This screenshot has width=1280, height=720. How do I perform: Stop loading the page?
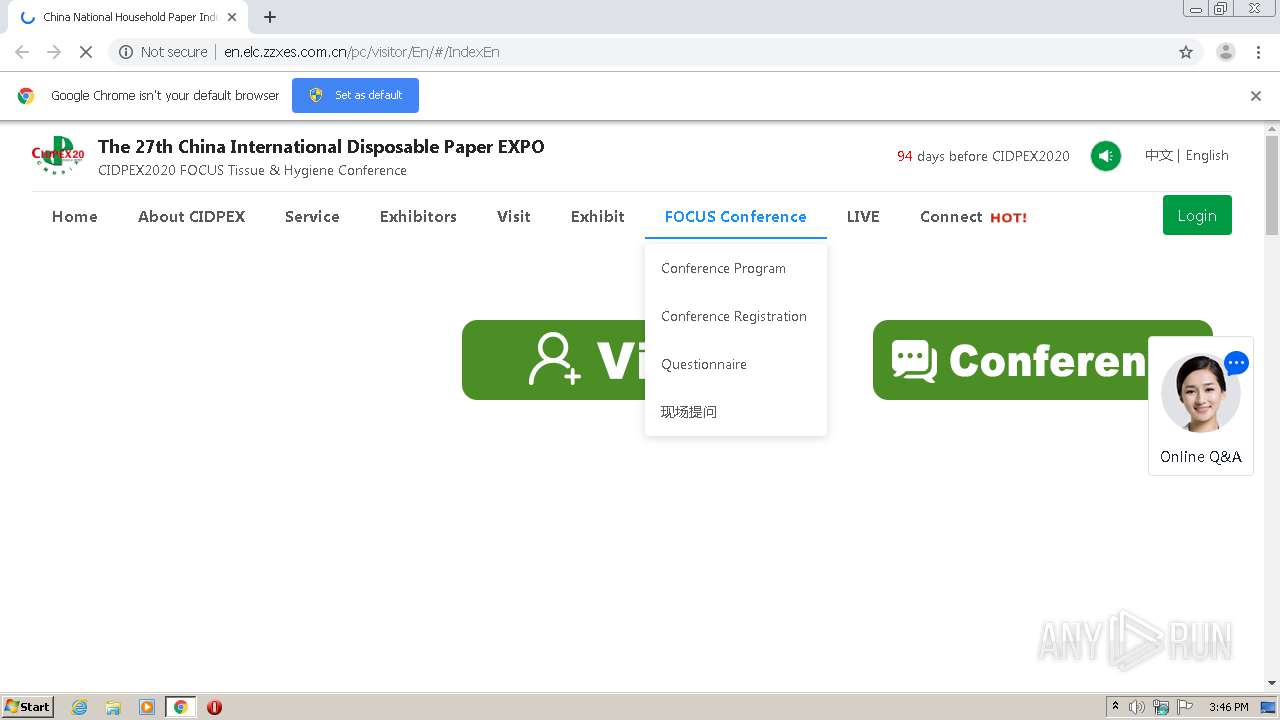[86, 52]
